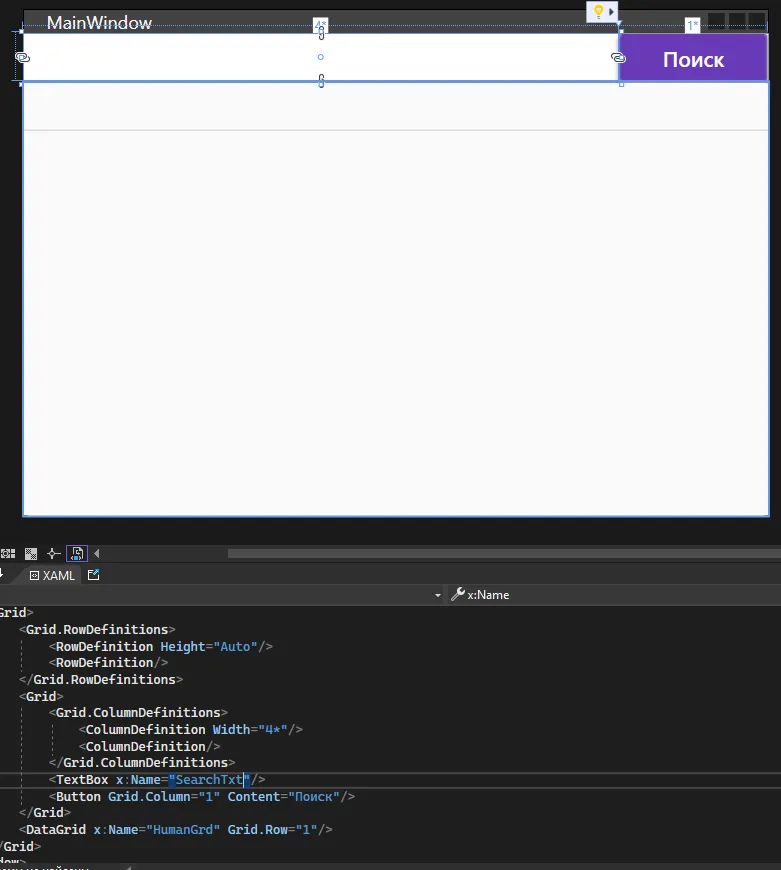
Task: Click the lightbulb quick actions icon
Action: [599, 12]
